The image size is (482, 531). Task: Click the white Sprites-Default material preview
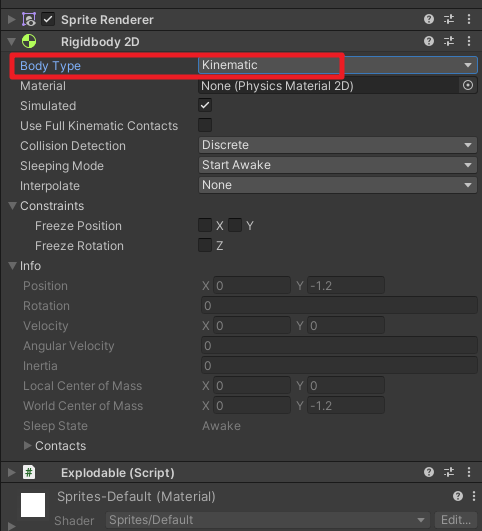coord(33,505)
